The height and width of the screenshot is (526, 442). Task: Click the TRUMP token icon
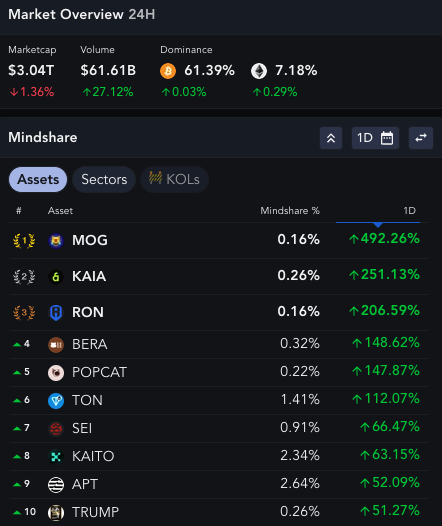[x=56, y=513]
